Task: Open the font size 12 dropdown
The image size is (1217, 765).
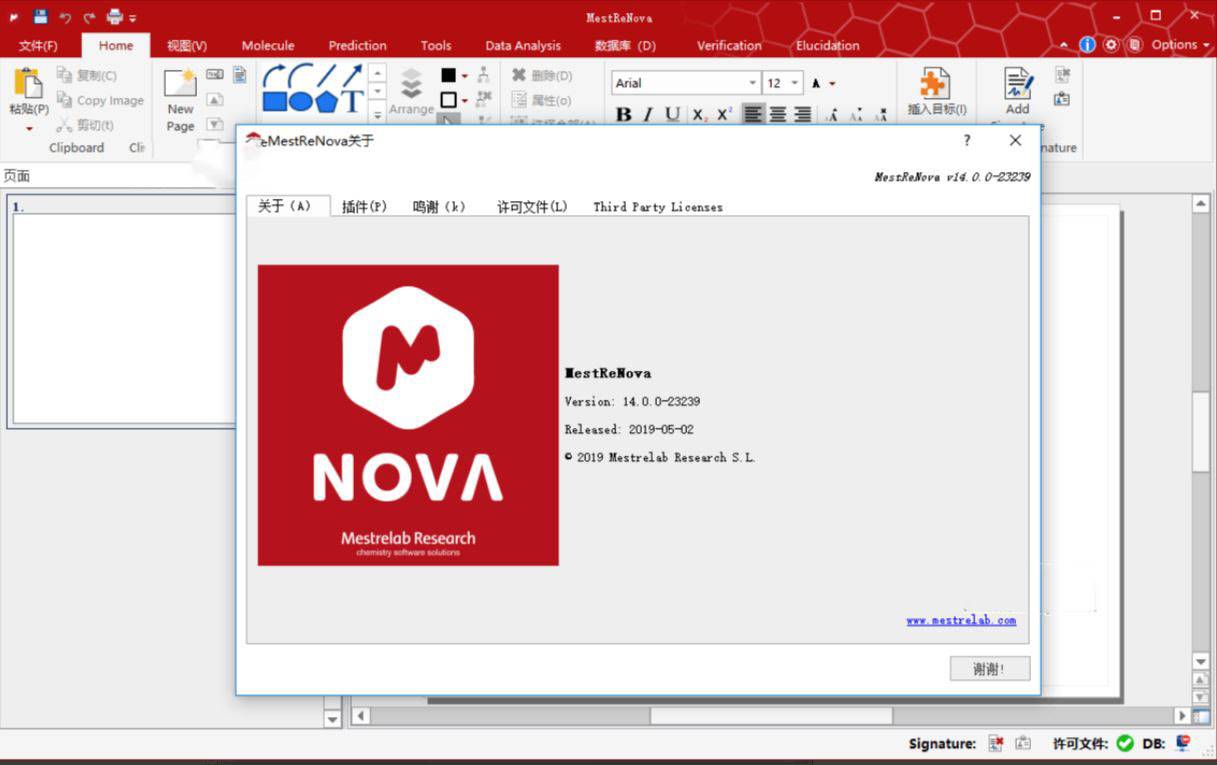Action: pos(795,83)
